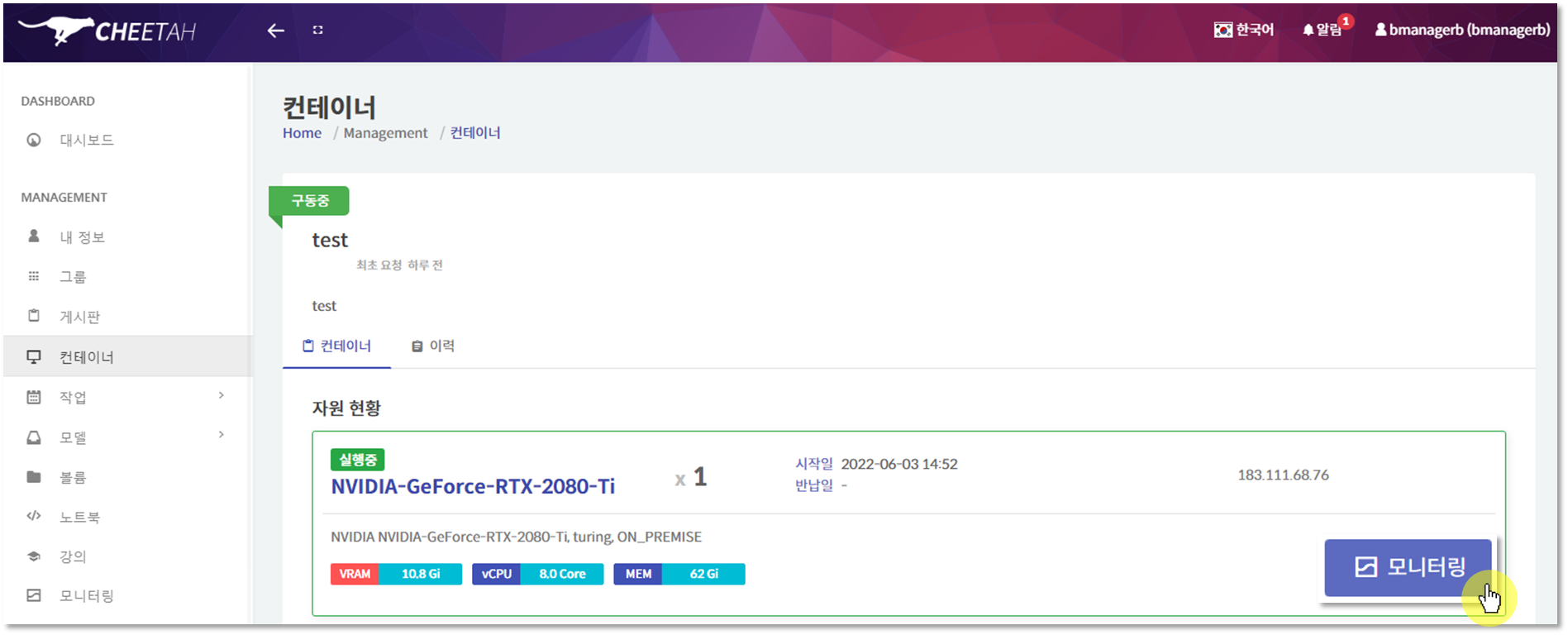Click the 강의 graduation cap icon
1568x635 pixels.
pyautogui.click(x=34, y=556)
